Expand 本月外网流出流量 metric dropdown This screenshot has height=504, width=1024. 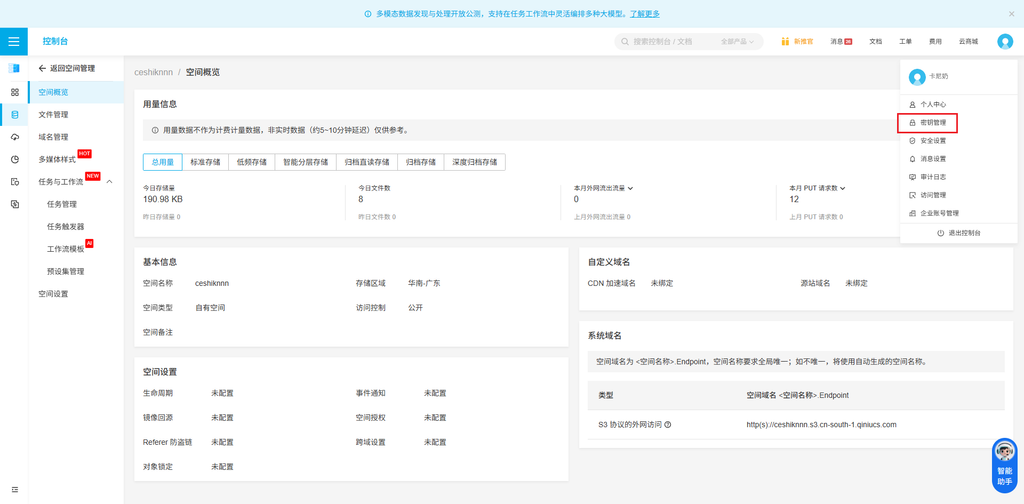tap(630, 188)
